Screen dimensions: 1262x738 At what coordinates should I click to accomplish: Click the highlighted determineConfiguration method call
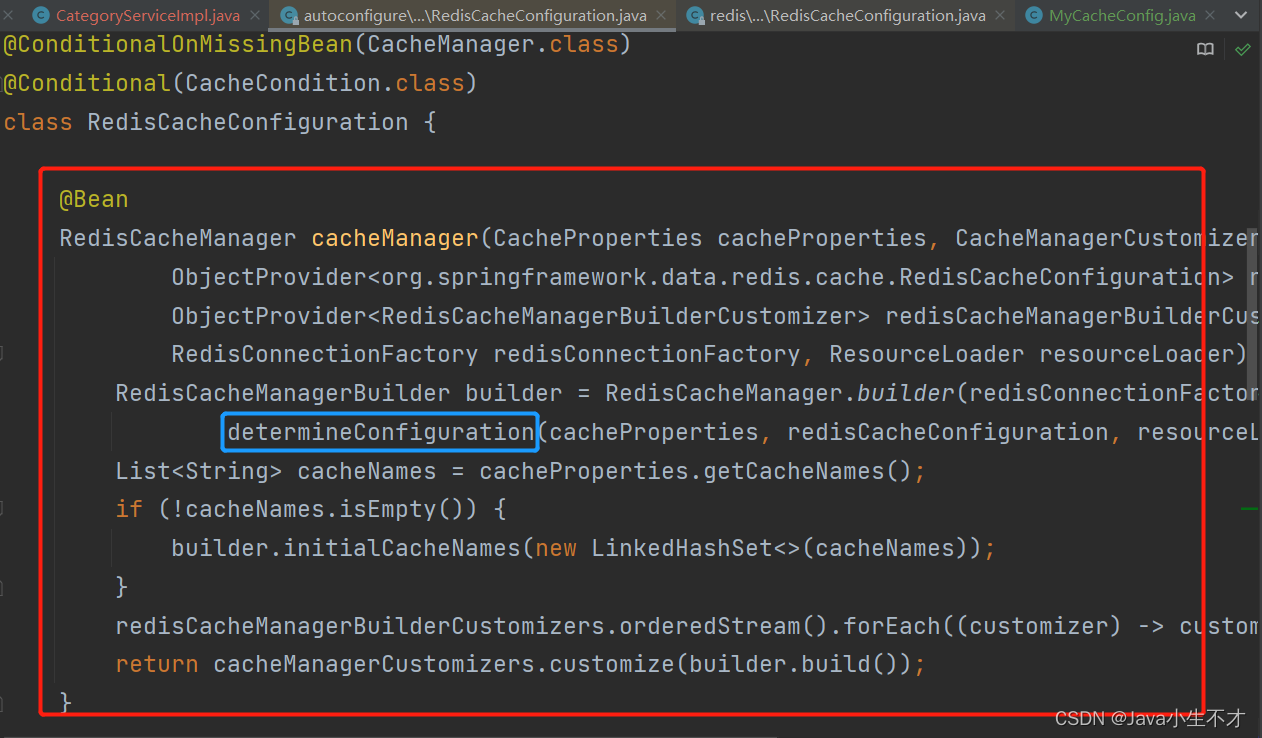(379, 431)
